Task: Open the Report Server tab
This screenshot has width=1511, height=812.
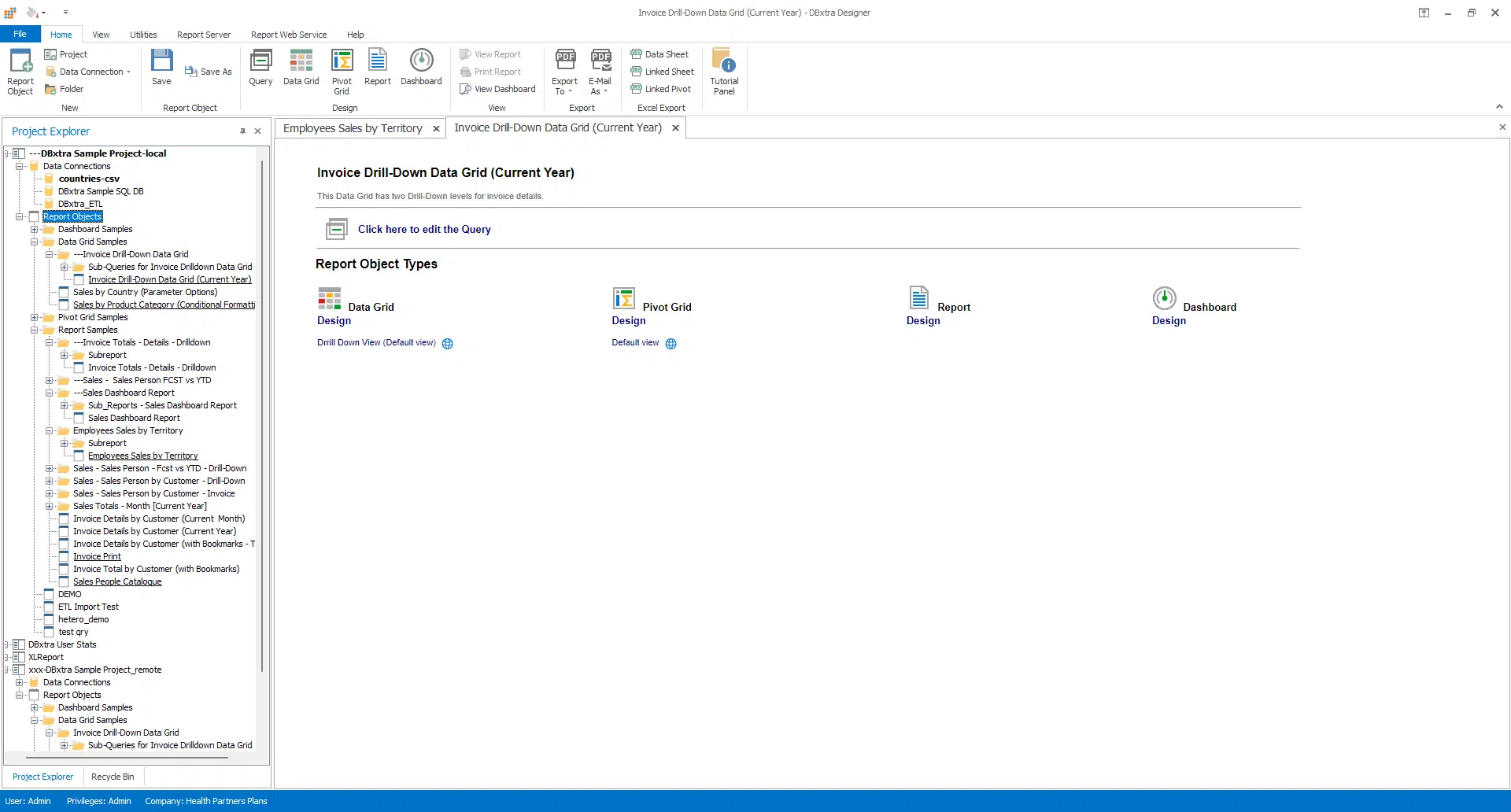Action: point(204,35)
